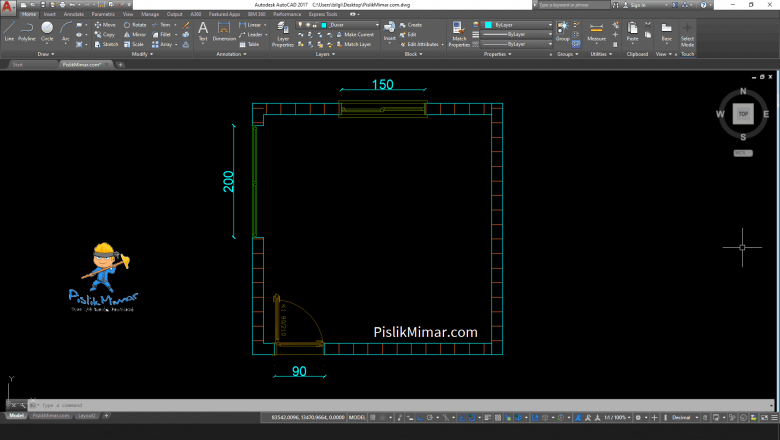Click the Group objects tool
This screenshot has width=780, height=440.
pyautogui.click(x=562, y=30)
